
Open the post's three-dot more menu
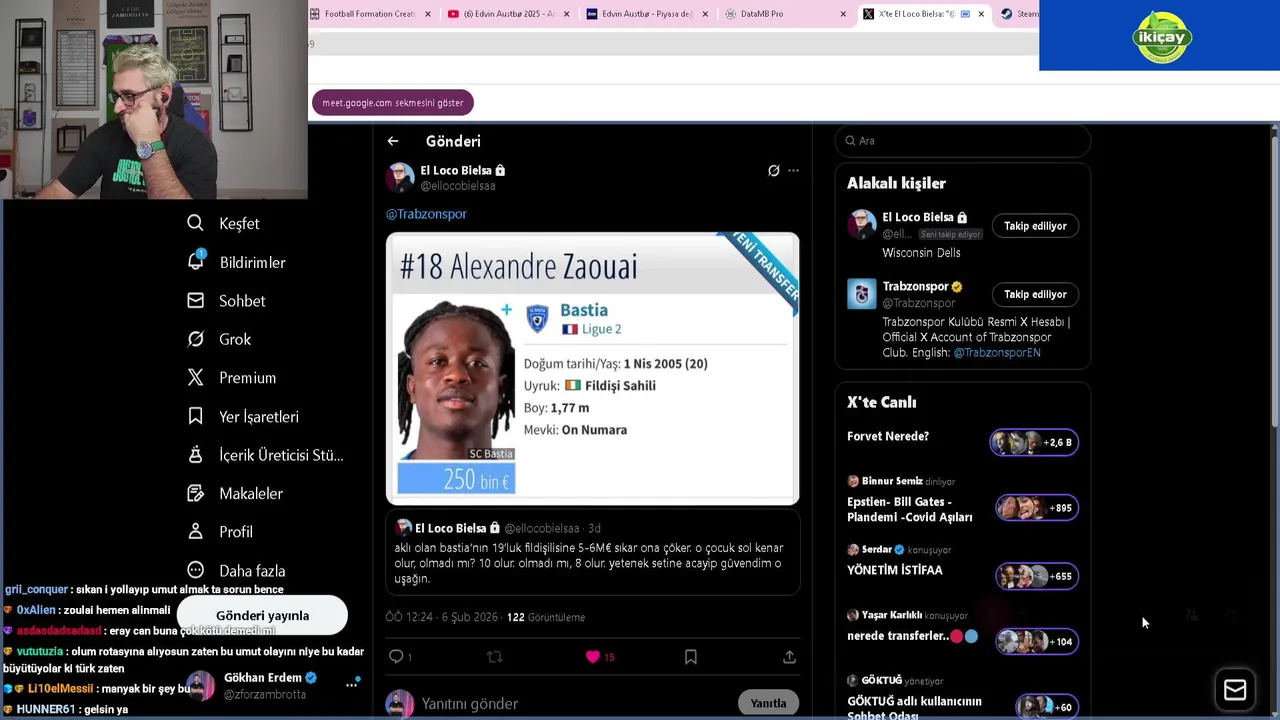click(x=793, y=171)
